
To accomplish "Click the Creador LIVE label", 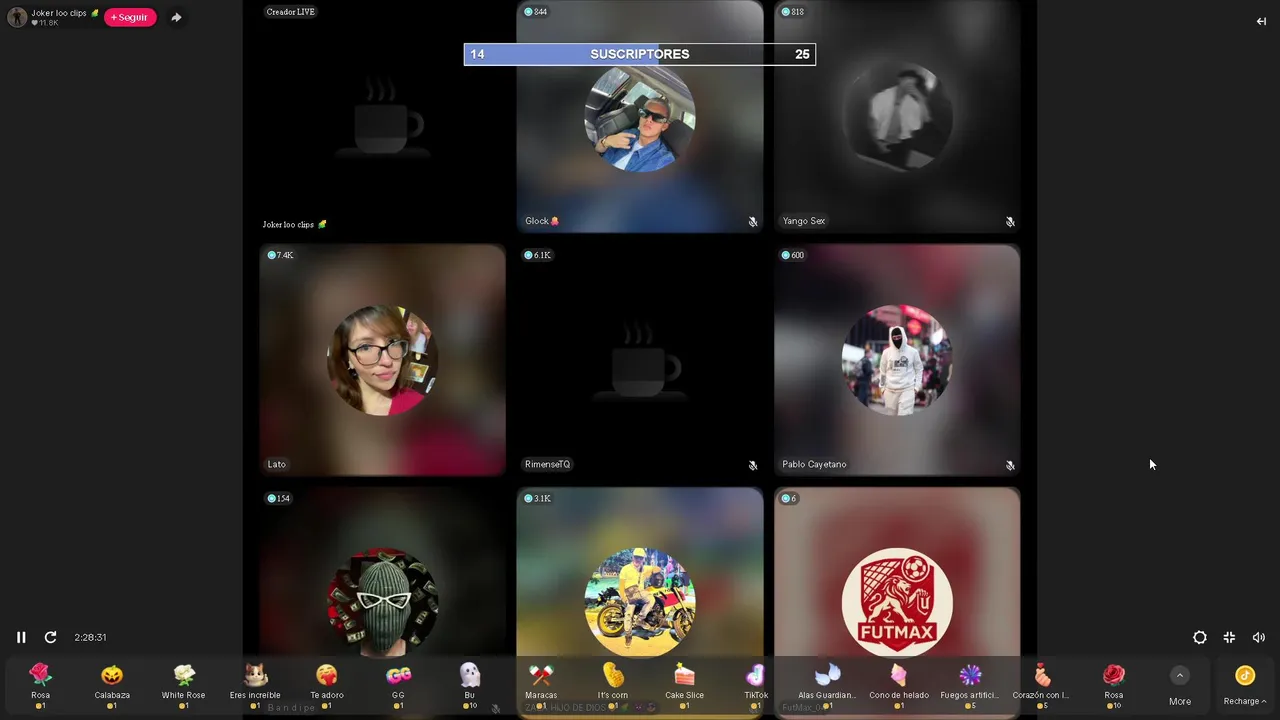I will pyautogui.click(x=291, y=12).
